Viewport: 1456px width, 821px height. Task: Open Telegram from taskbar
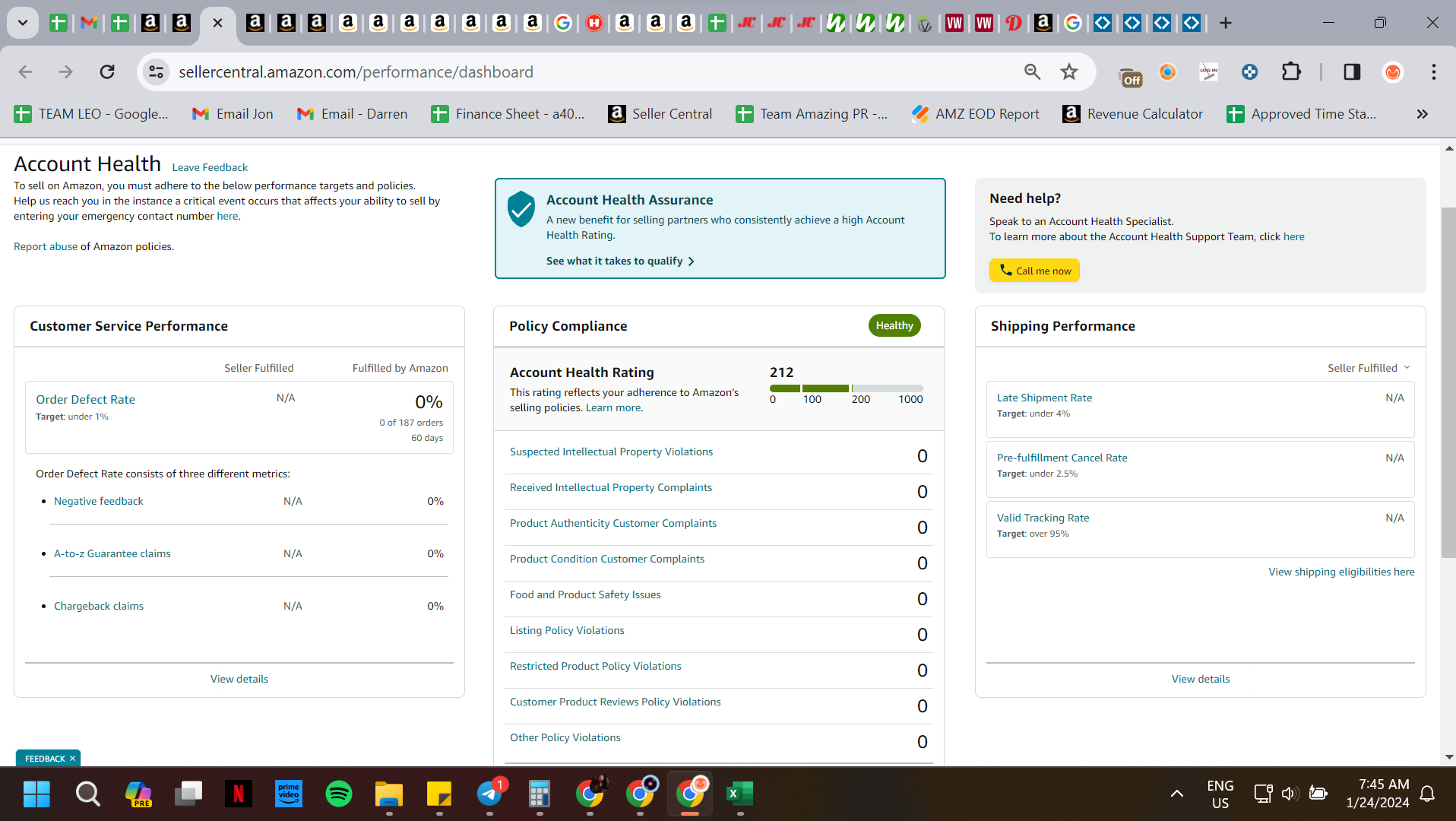pyautogui.click(x=489, y=794)
